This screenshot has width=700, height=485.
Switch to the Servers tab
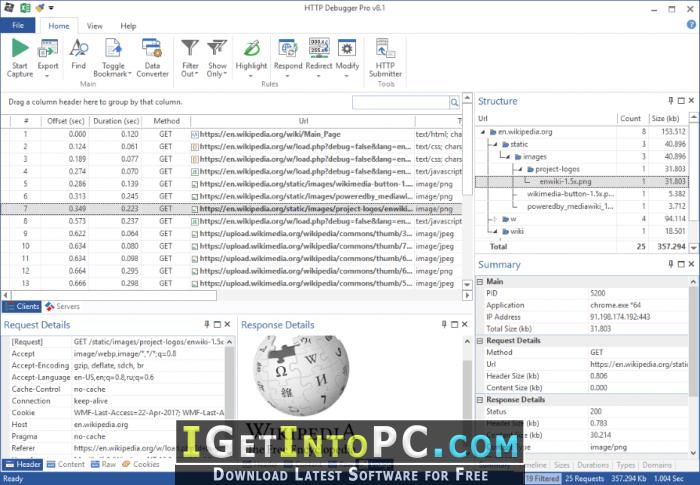62,306
